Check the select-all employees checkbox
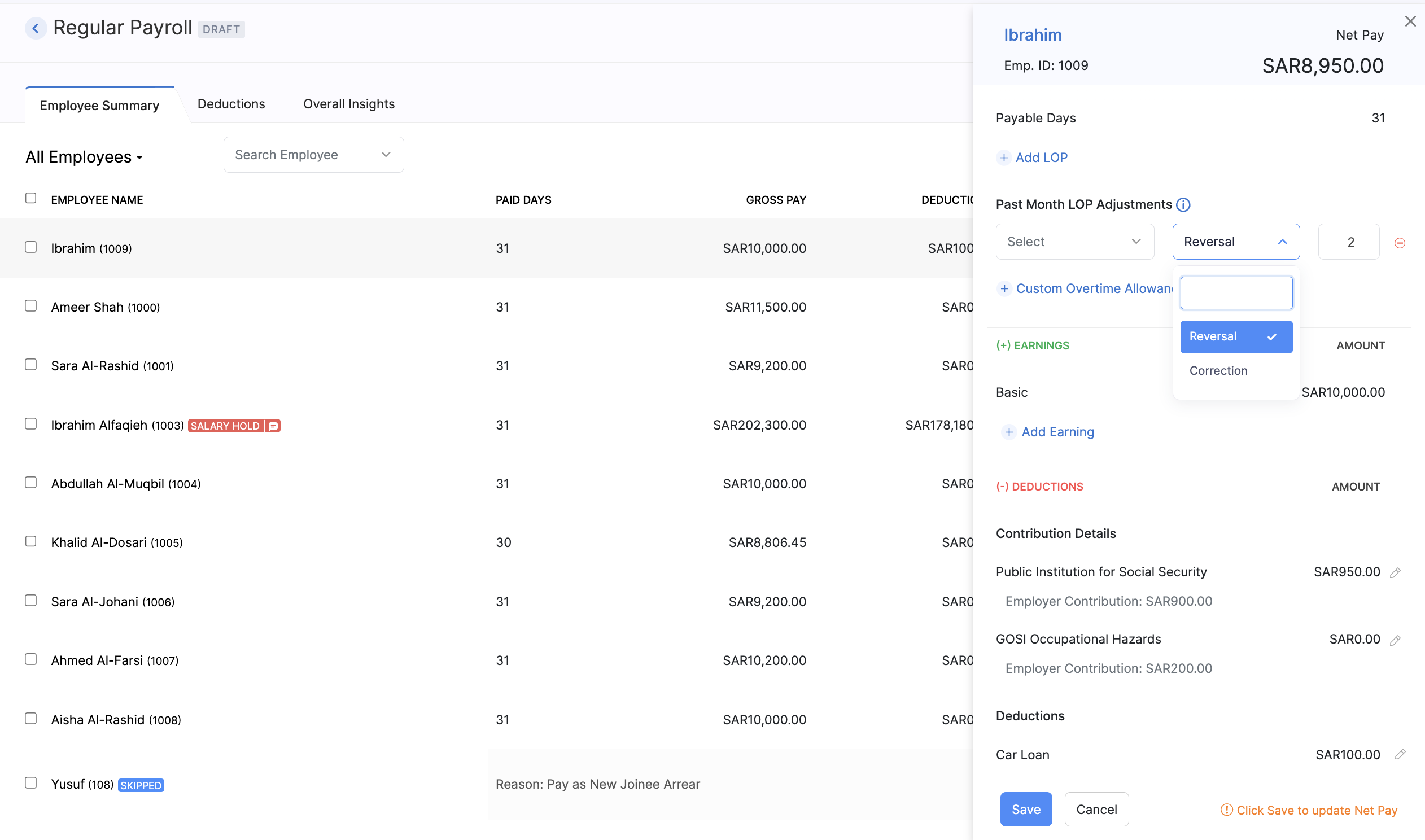Screen dimensions: 1425x840 click(30, 198)
